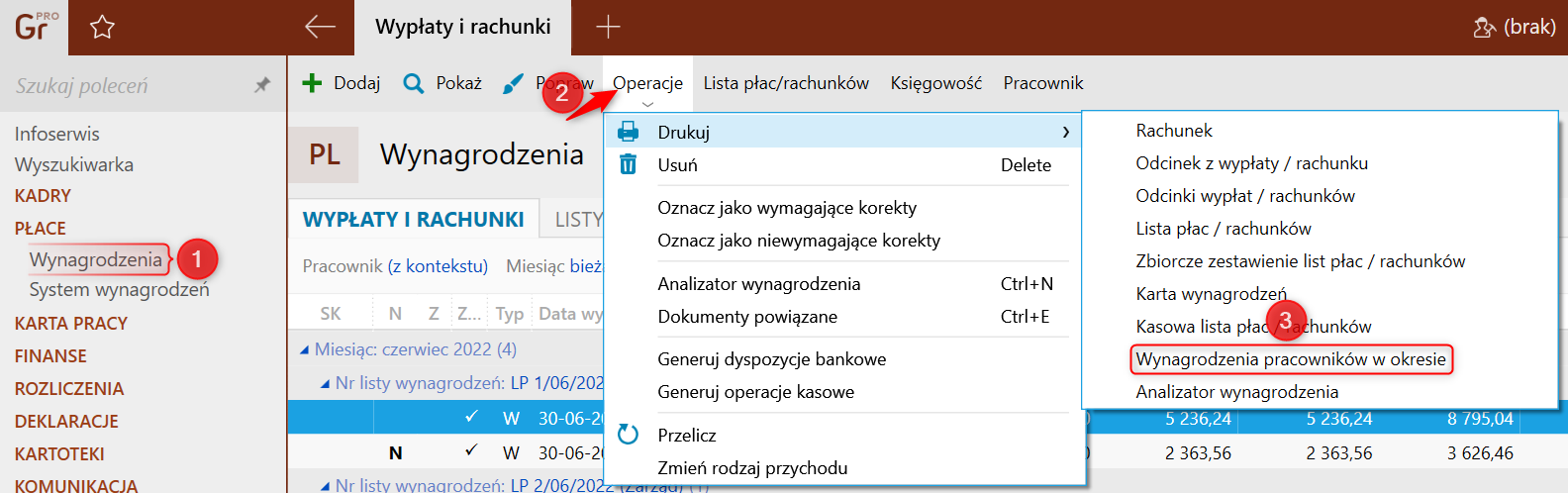Screen dimensions: 1568x493
Task: Go back using the left arrow
Action: [320, 27]
